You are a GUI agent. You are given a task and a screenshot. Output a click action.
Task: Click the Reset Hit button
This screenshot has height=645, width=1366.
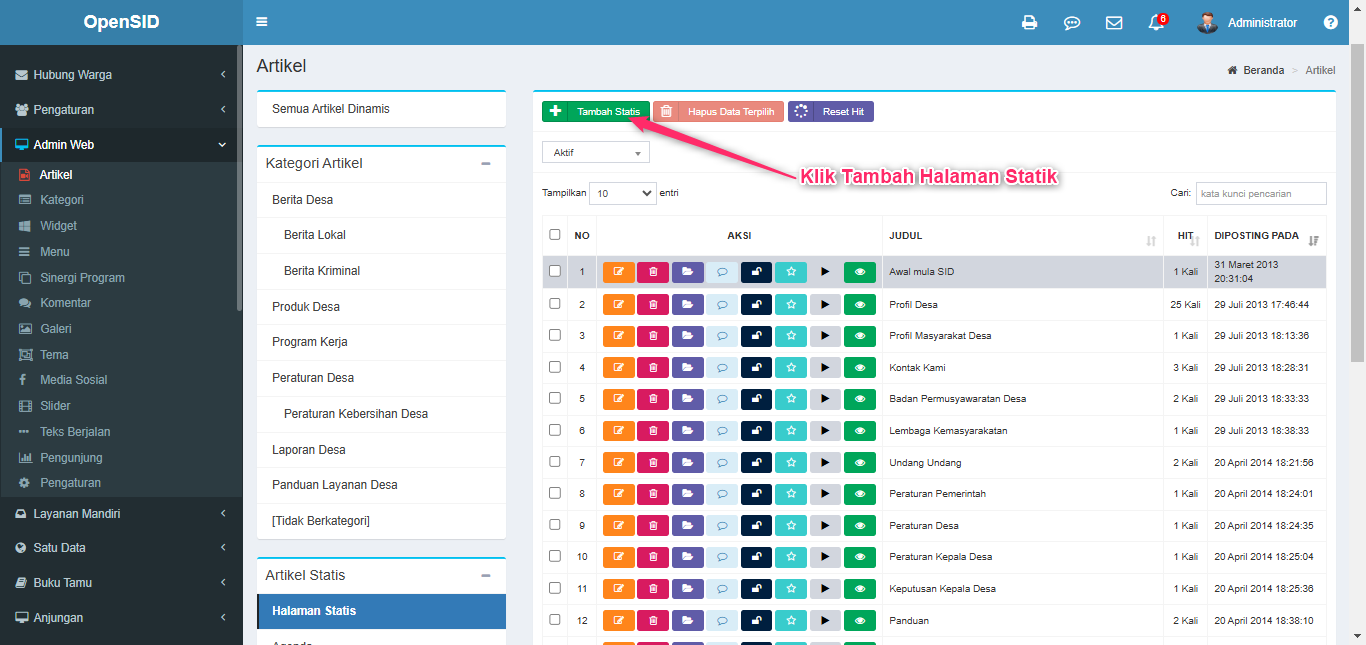(831, 111)
